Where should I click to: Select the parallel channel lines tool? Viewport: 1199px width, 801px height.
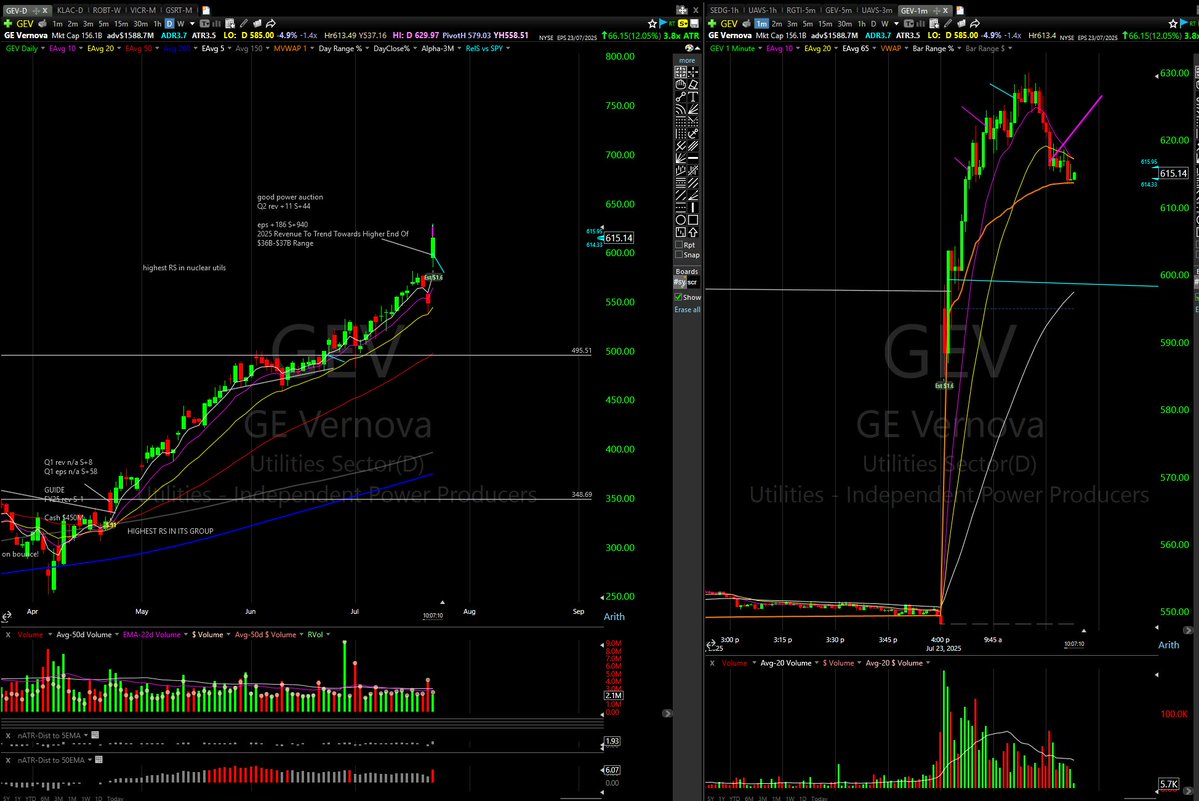coord(693,145)
